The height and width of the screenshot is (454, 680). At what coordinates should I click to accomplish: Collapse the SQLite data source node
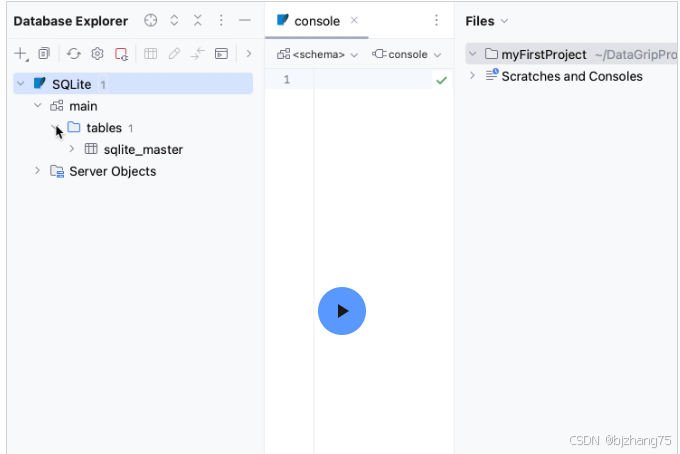20,84
